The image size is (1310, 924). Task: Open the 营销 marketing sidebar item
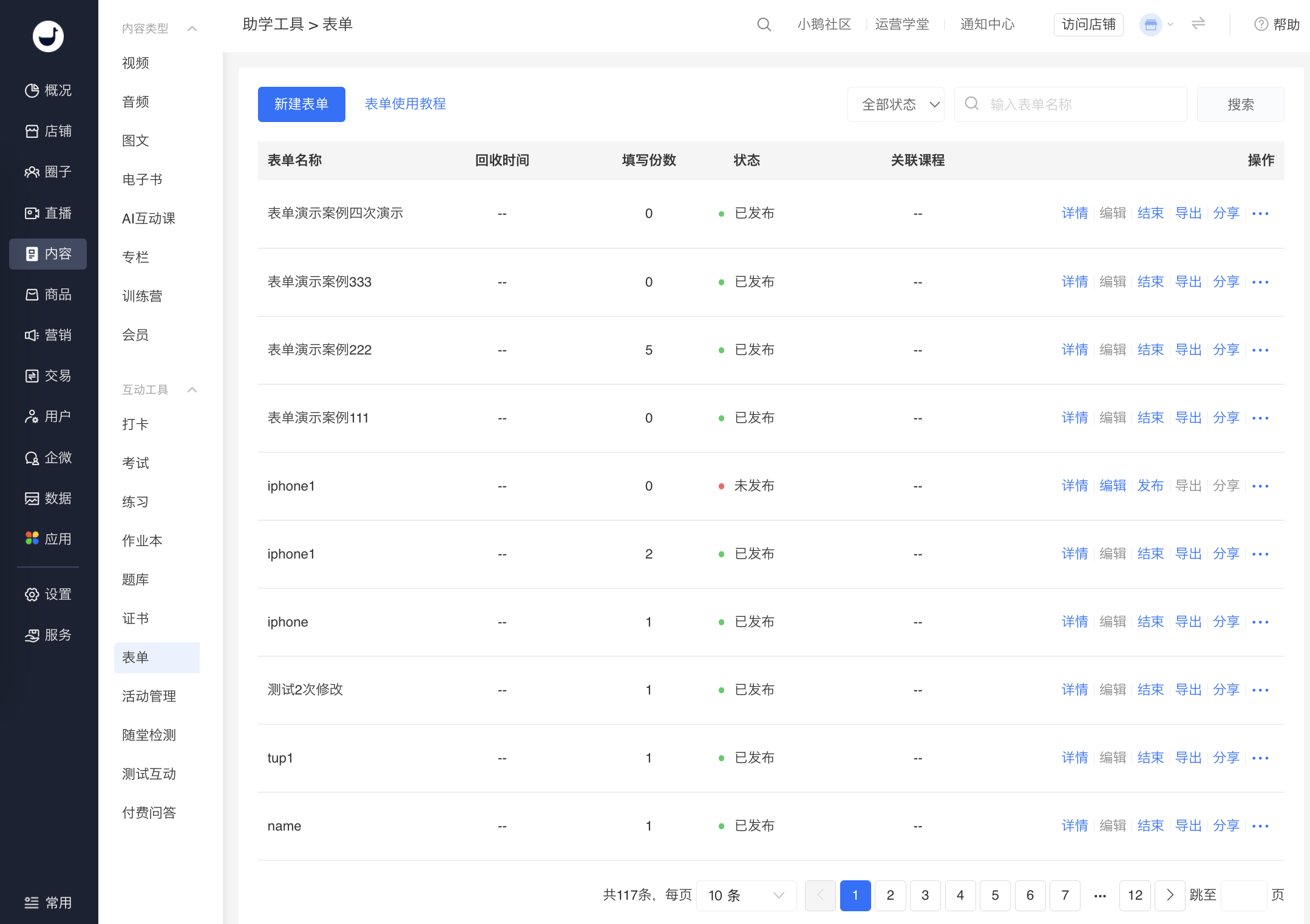point(48,335)
